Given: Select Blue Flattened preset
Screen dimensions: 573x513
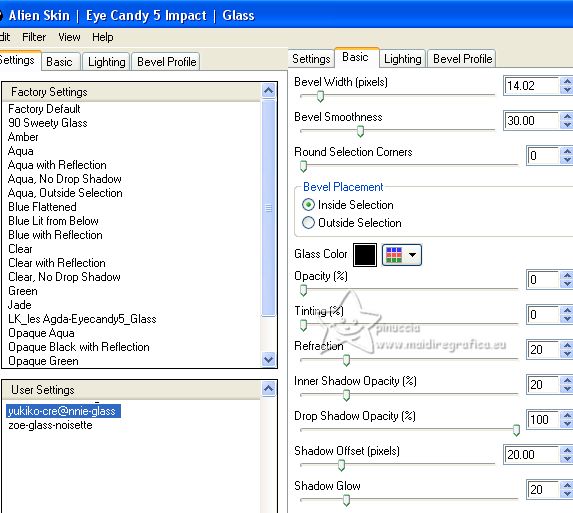Looking at the screenshot, I should pos(42,207).
